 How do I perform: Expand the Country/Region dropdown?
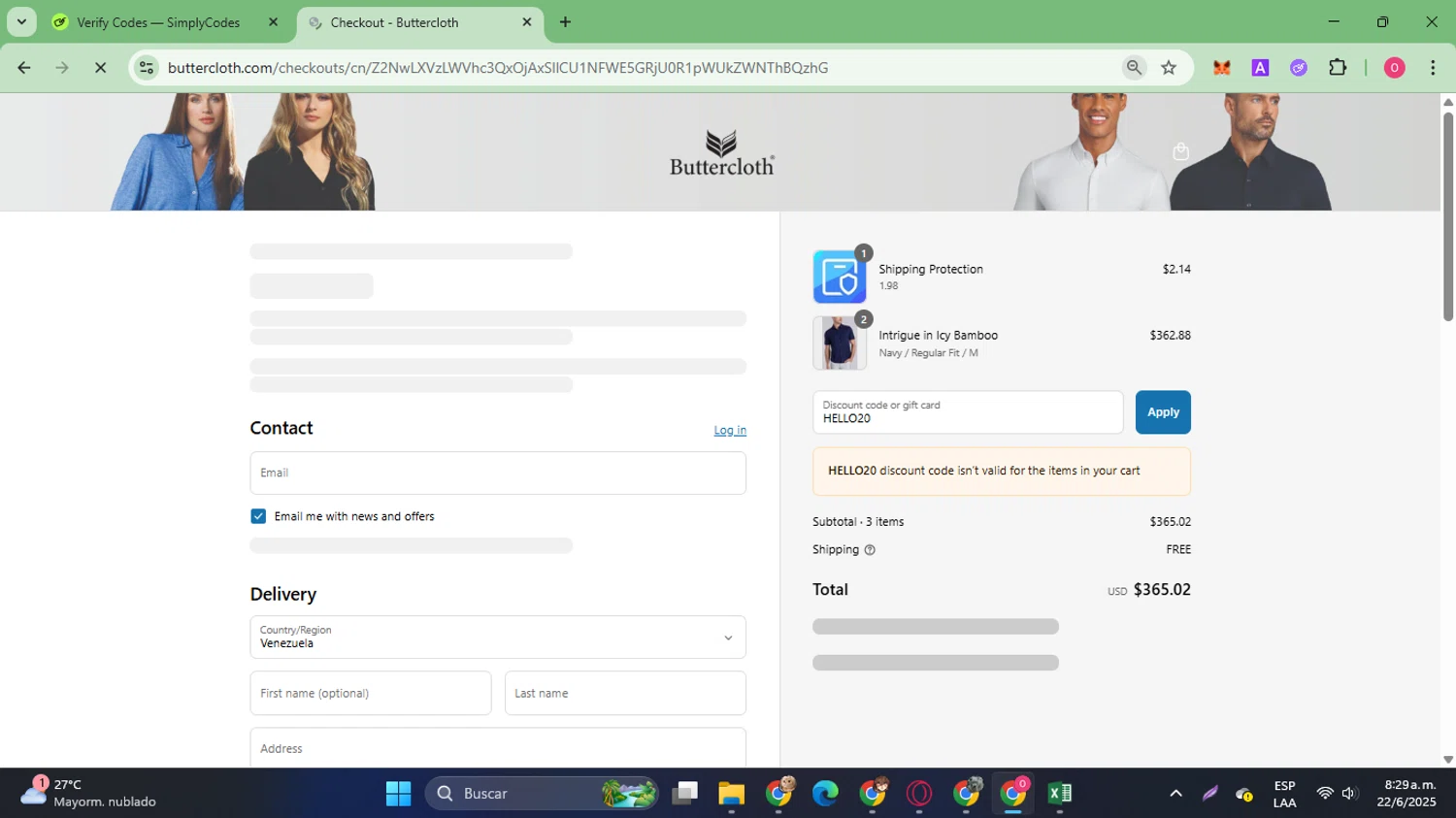[498, 638]
